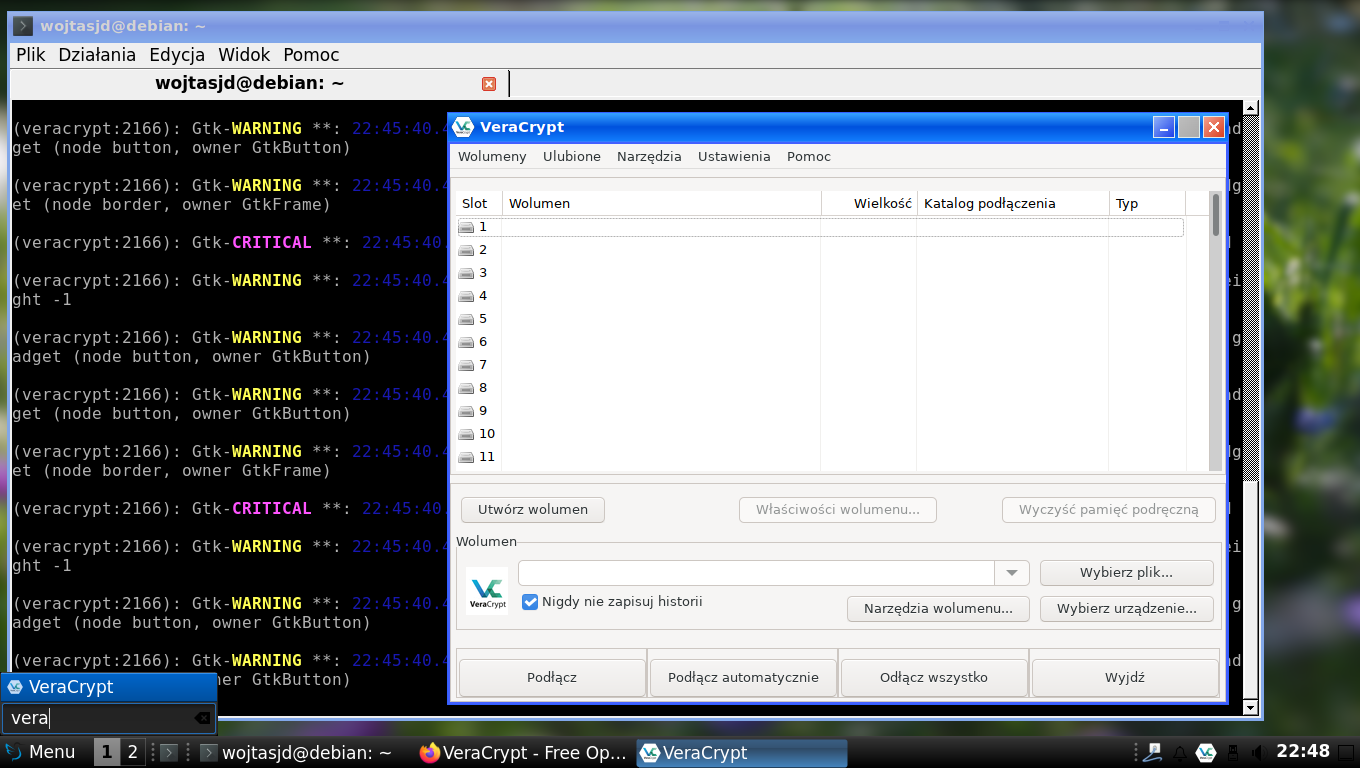
Task: Click the VeraCrypt logo in the Wolumen section
Action: point(487,589)
